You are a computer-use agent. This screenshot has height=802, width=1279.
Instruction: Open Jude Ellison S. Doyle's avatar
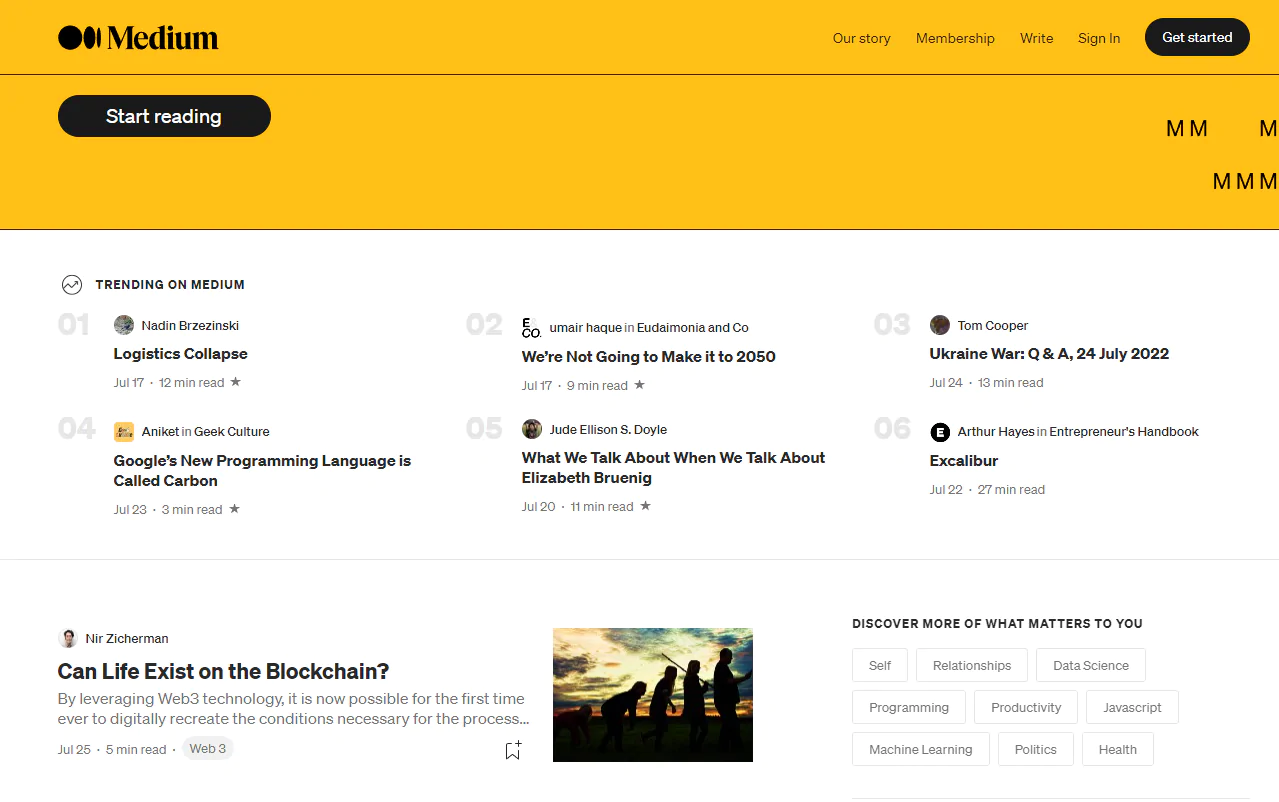coord(532,429)
